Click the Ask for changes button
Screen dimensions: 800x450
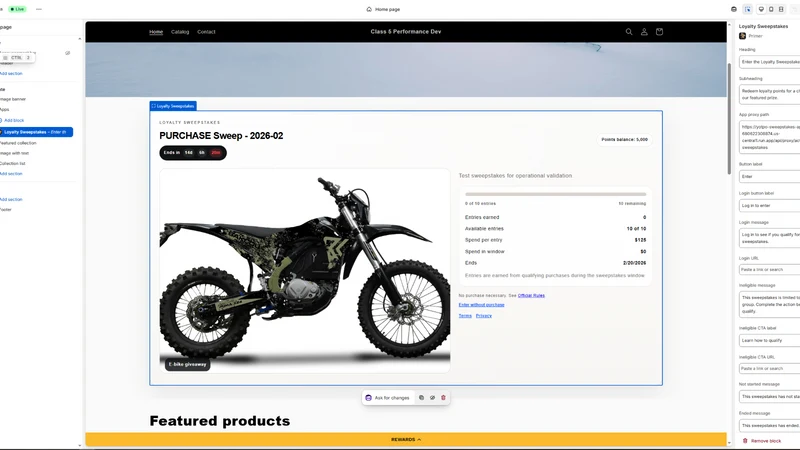point(387,397)
